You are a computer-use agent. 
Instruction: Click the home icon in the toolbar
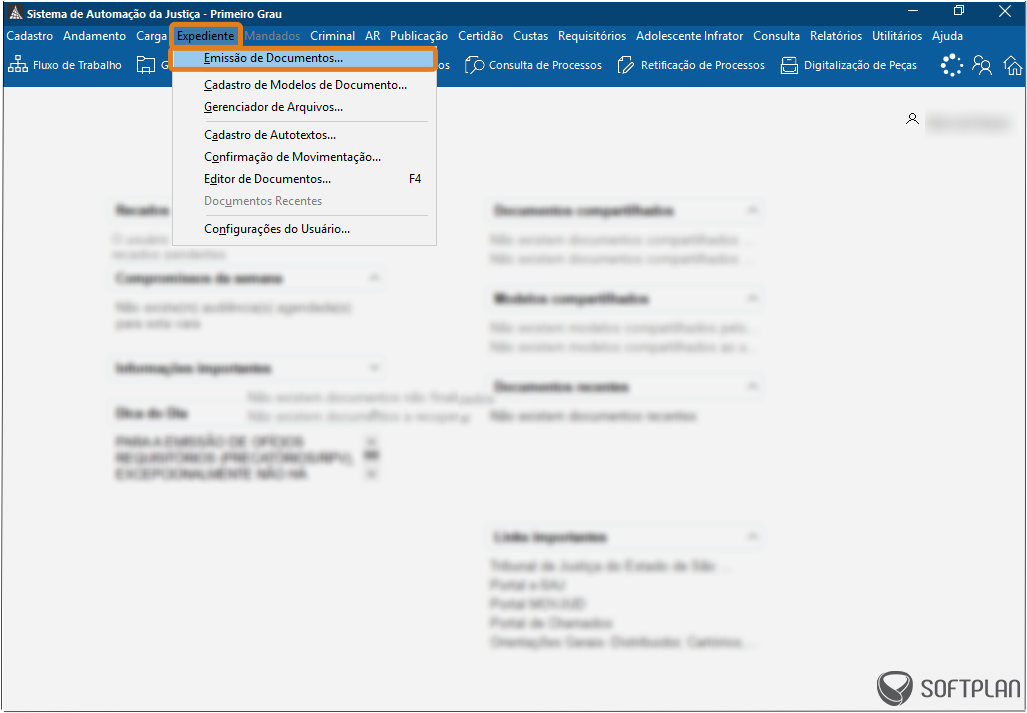[1013, 65]
